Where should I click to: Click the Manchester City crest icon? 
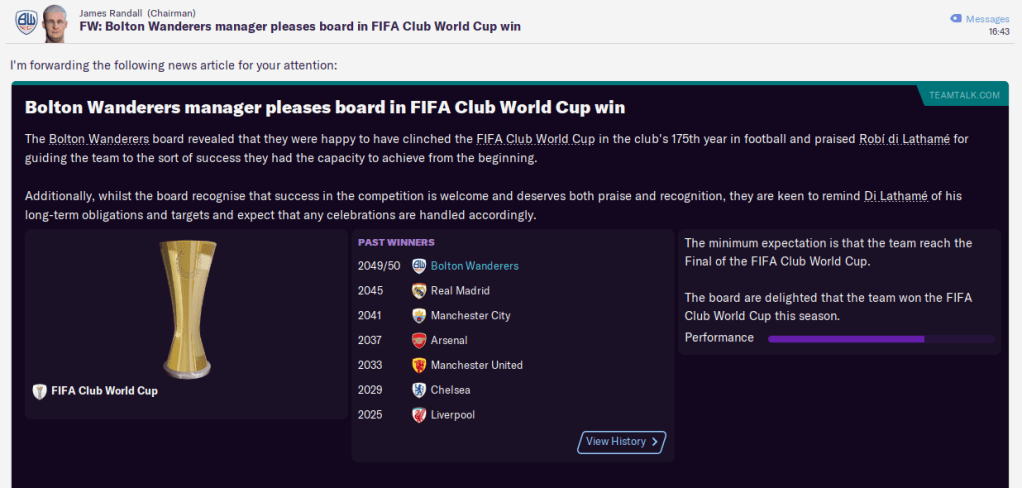click(x=419, y=316)
